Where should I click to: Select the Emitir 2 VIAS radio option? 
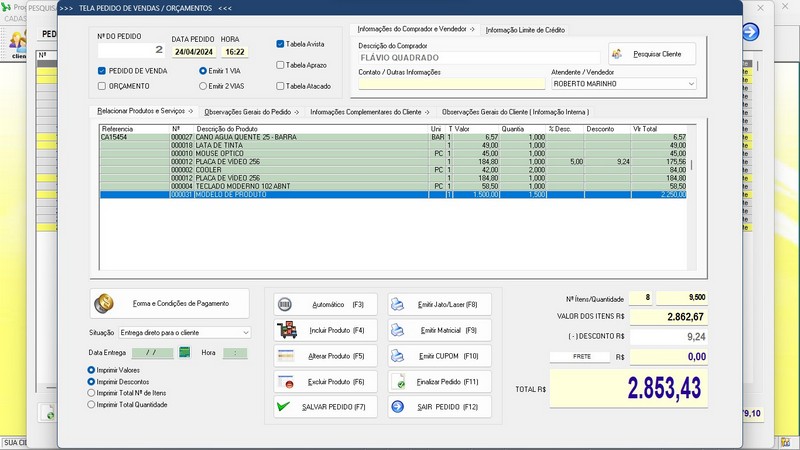click(x=204, y=86)
